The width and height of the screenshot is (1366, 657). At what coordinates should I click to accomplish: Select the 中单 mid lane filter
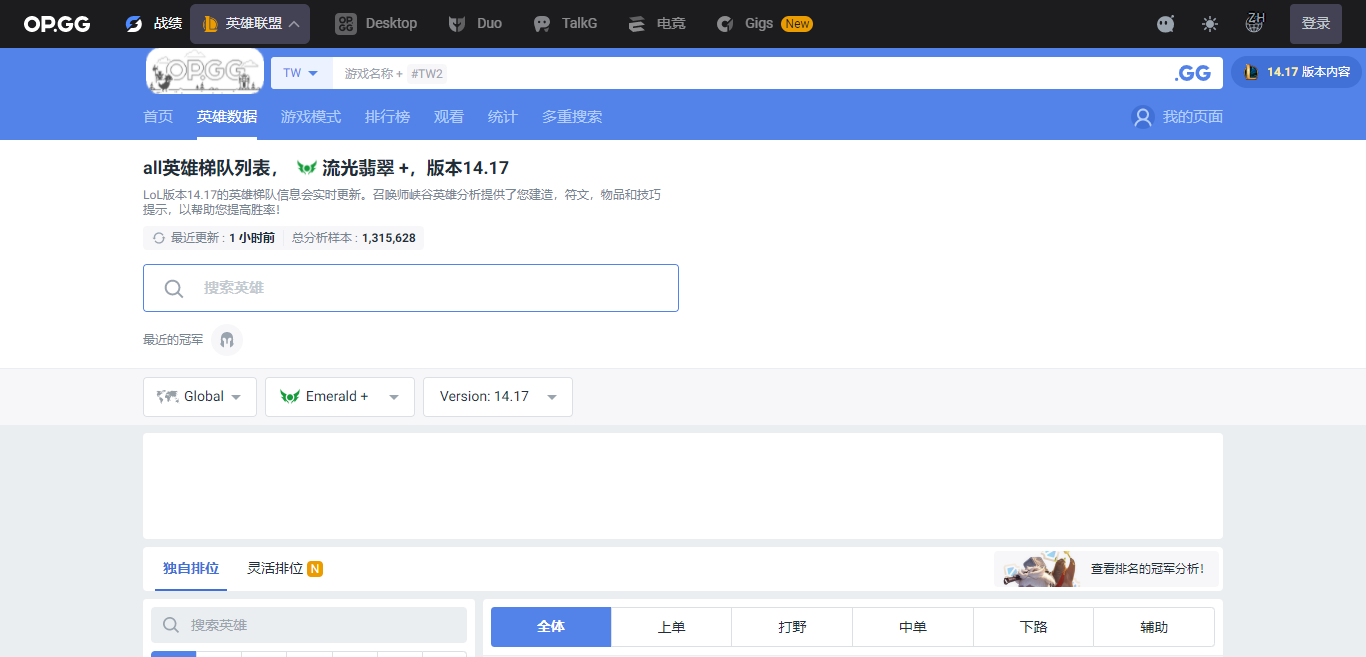(913, 627)
